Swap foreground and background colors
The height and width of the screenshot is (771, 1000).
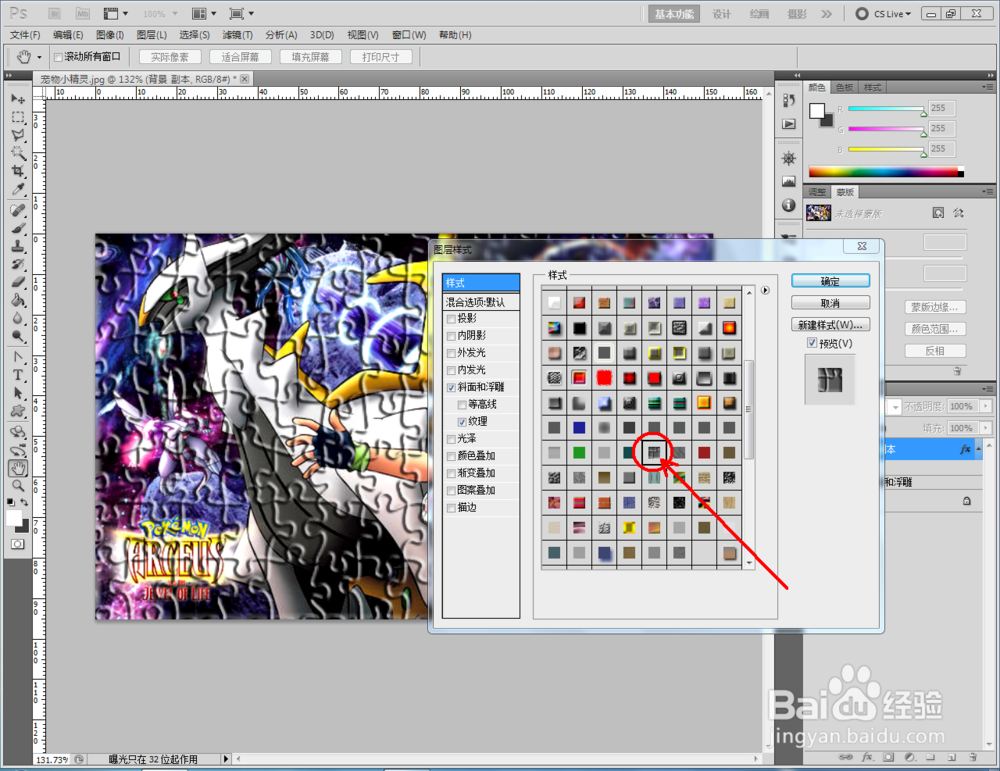24,503
